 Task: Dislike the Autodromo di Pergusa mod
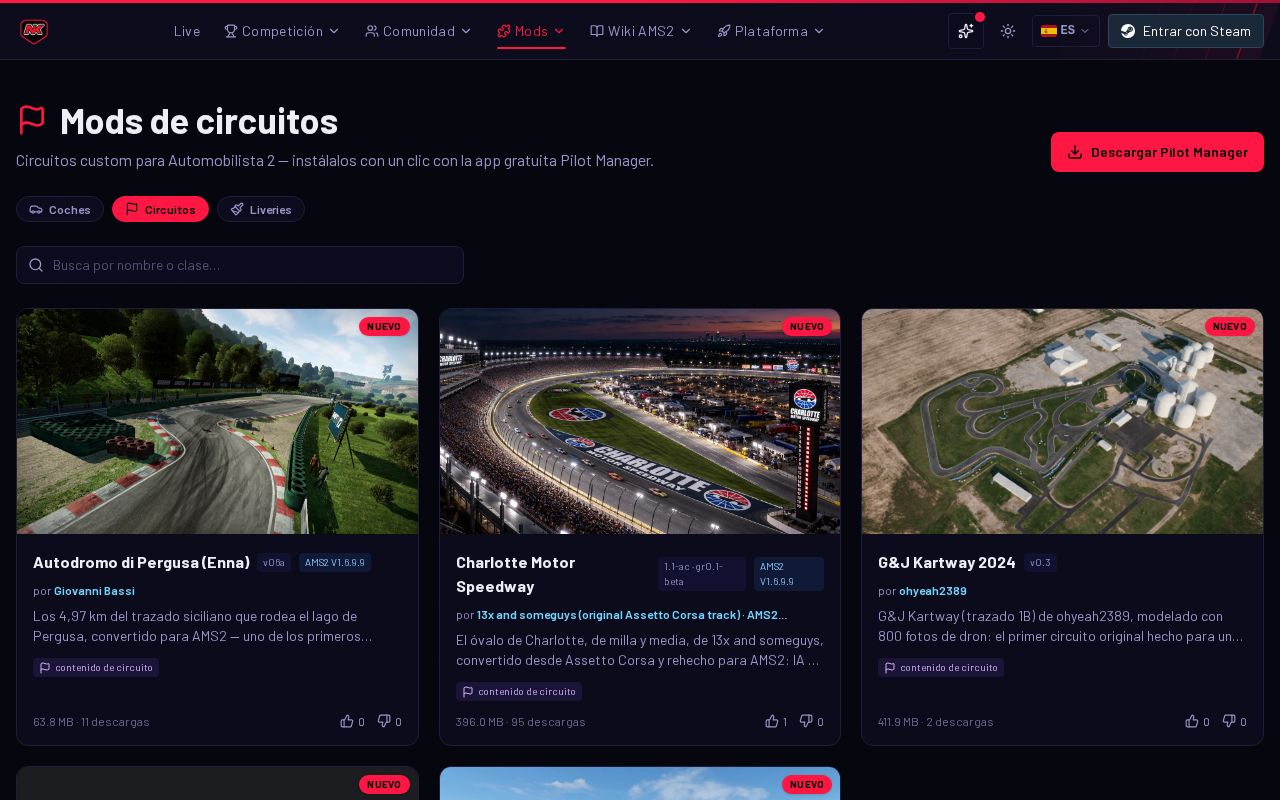tap(390, 721)
